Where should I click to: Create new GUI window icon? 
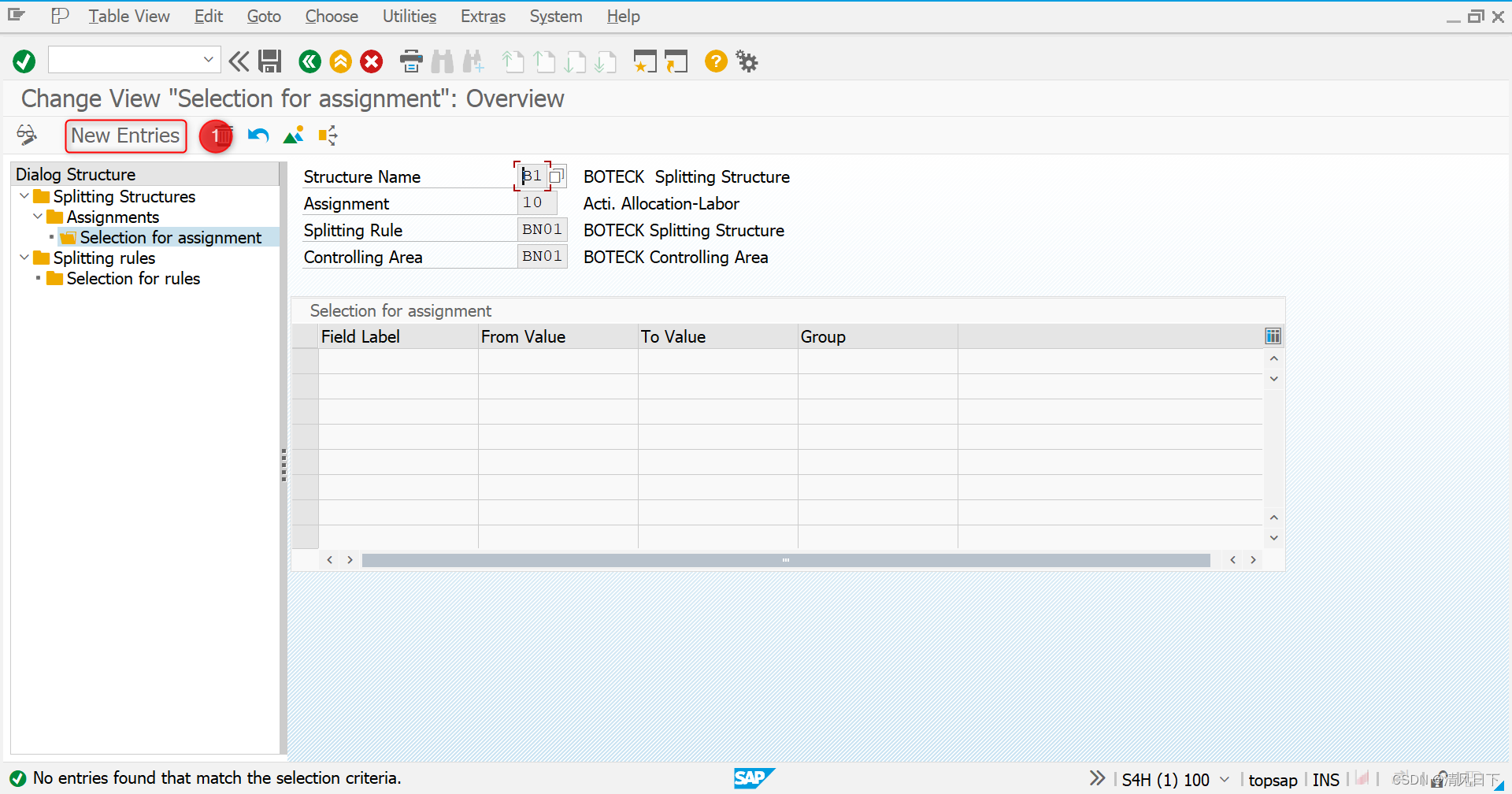[x=645, y=61]
